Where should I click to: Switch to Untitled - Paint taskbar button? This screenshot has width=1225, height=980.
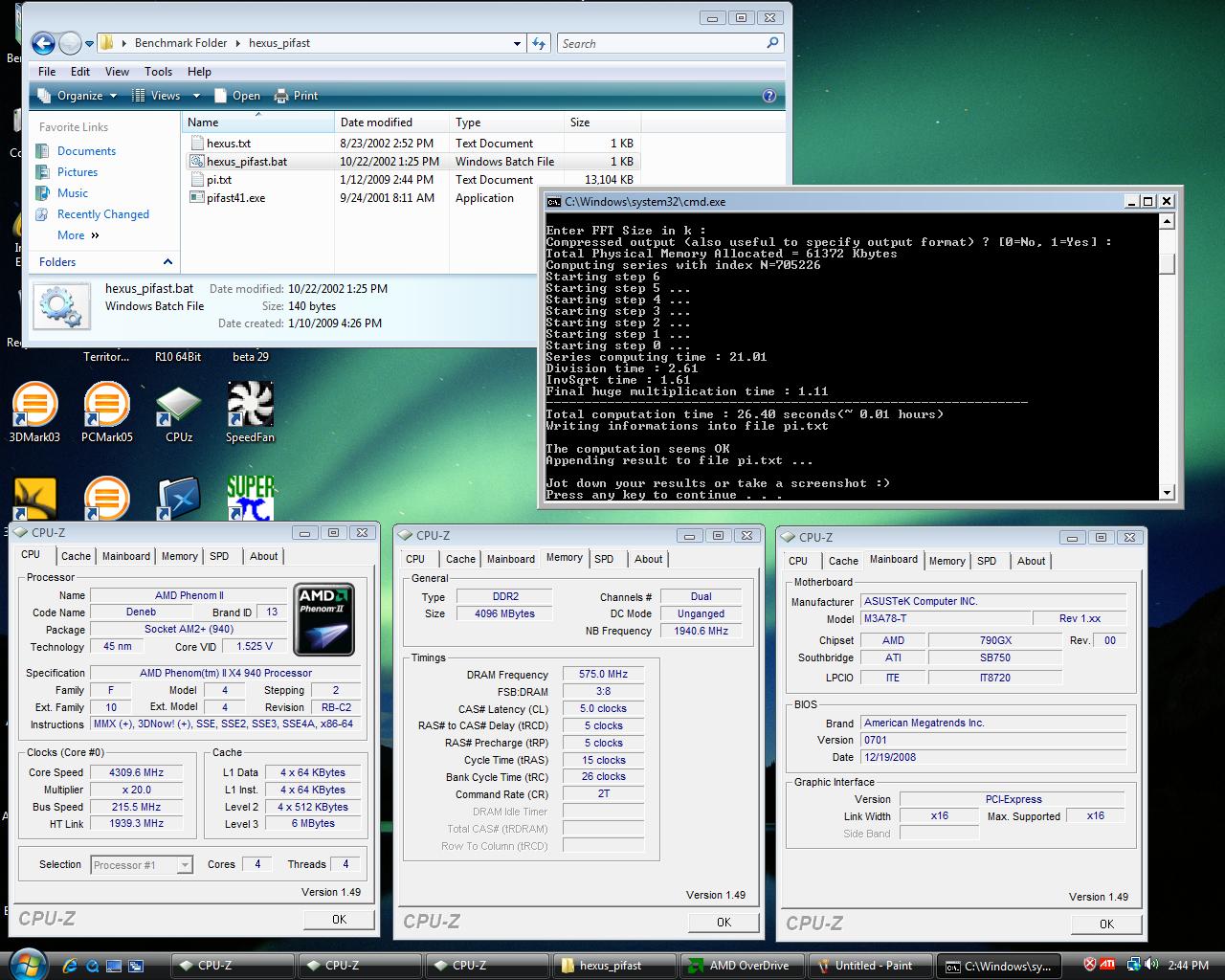[x=871, y=966]
